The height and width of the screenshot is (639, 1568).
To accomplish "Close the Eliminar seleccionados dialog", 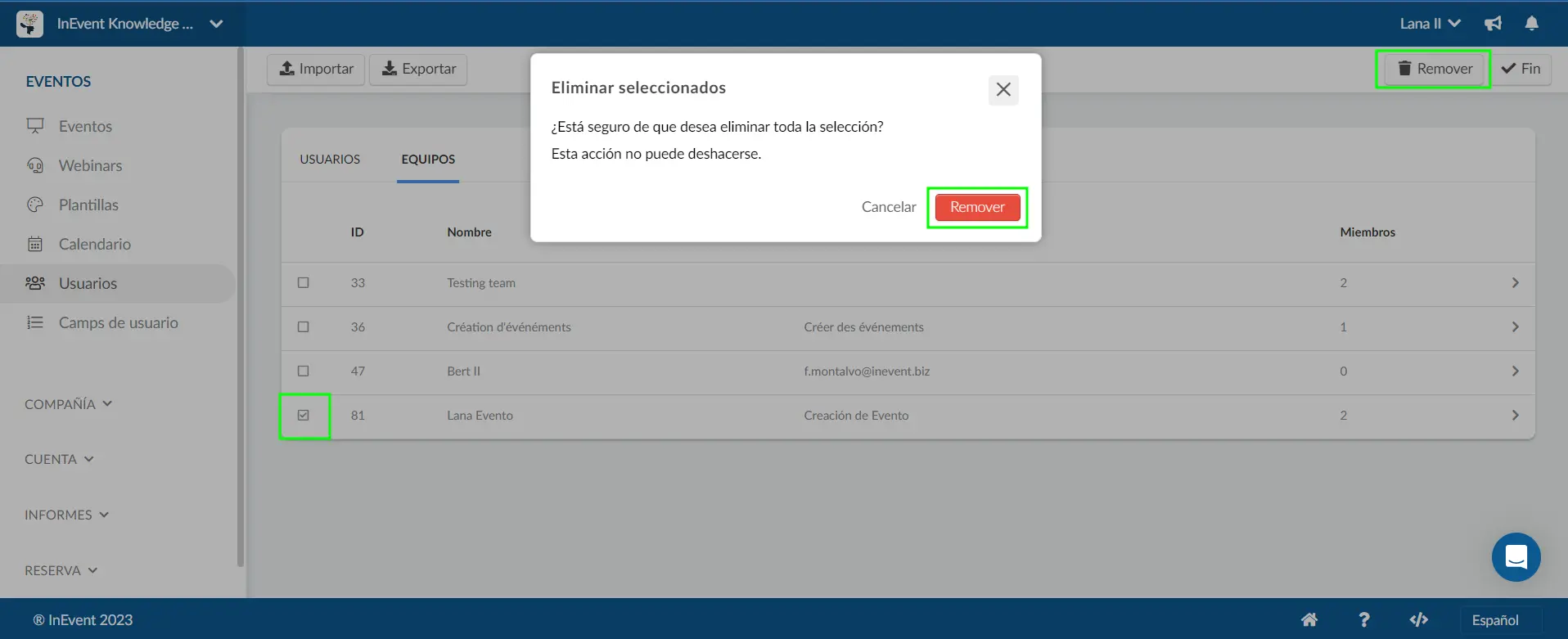I will click(x=1003, y=89).
